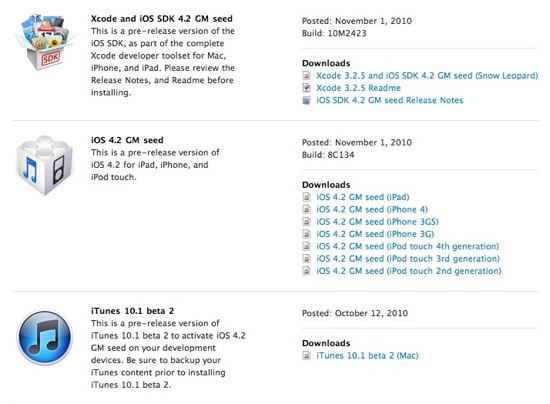Download iOS 4.2 GM seed (iPad)
This screenshot has height=404, width=550.
[x=363, y=197]
